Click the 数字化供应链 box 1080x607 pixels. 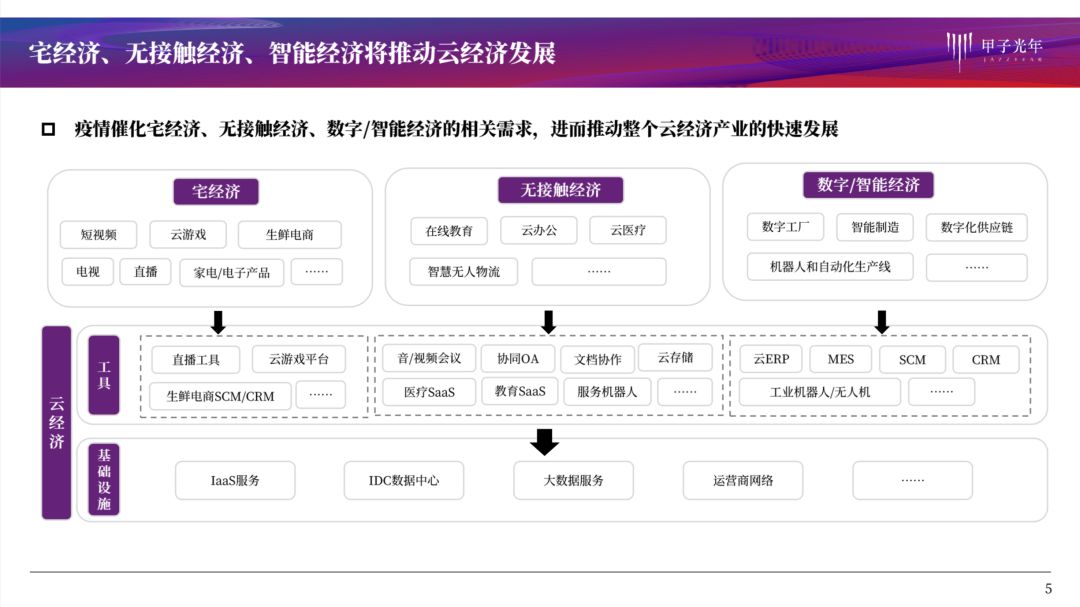(977, 227)
